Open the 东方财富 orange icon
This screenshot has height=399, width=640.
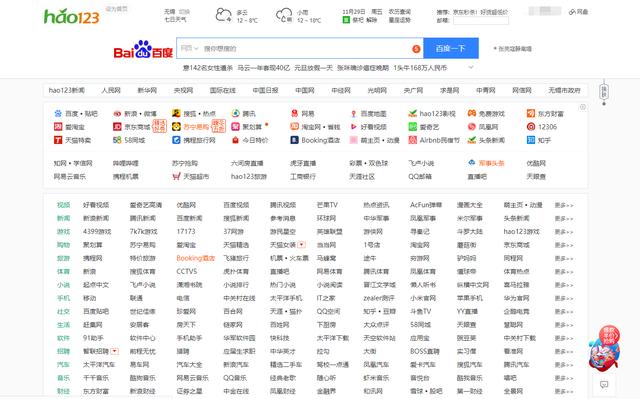tap(531, 113)
